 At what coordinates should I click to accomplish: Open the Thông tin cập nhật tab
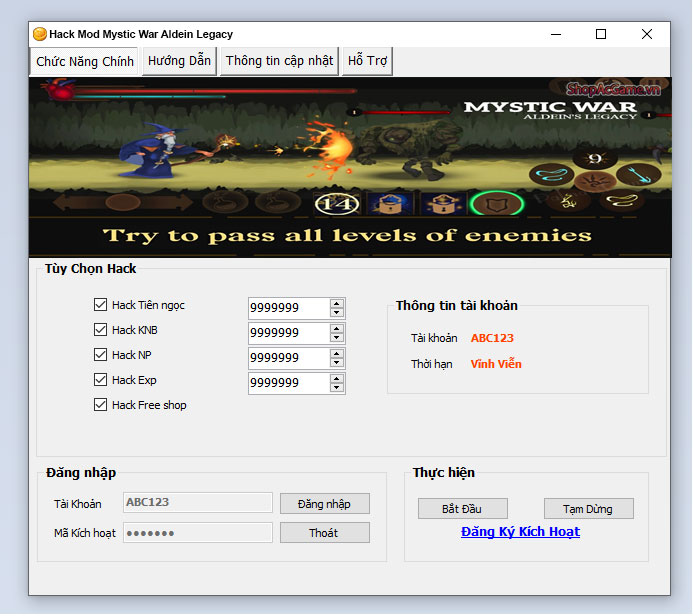tap(279, 61)
